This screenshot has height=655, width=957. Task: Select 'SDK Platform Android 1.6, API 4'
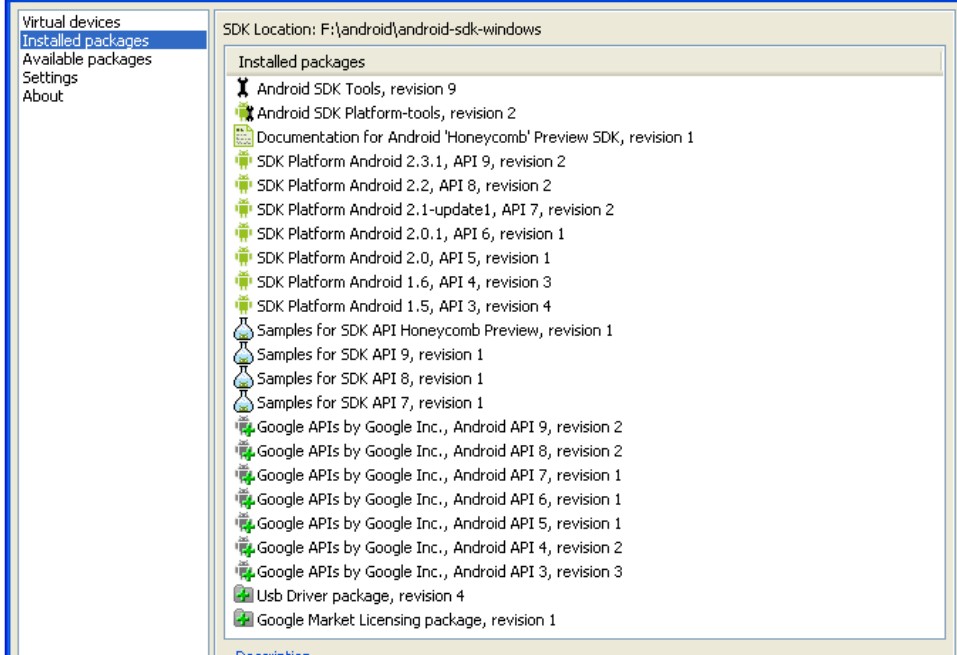coord(404,281)
